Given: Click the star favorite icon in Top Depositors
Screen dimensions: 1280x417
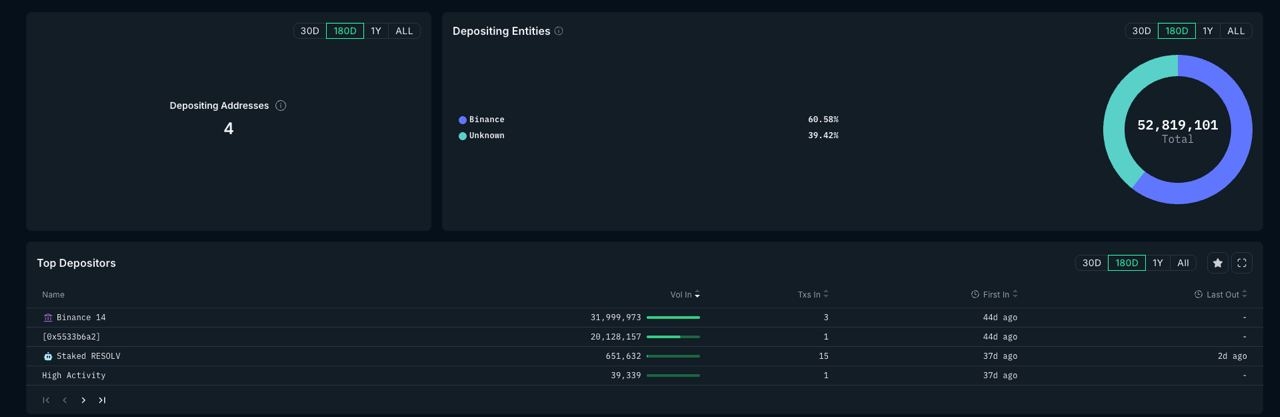Looking at the screenshot, I should [1217, 263].
